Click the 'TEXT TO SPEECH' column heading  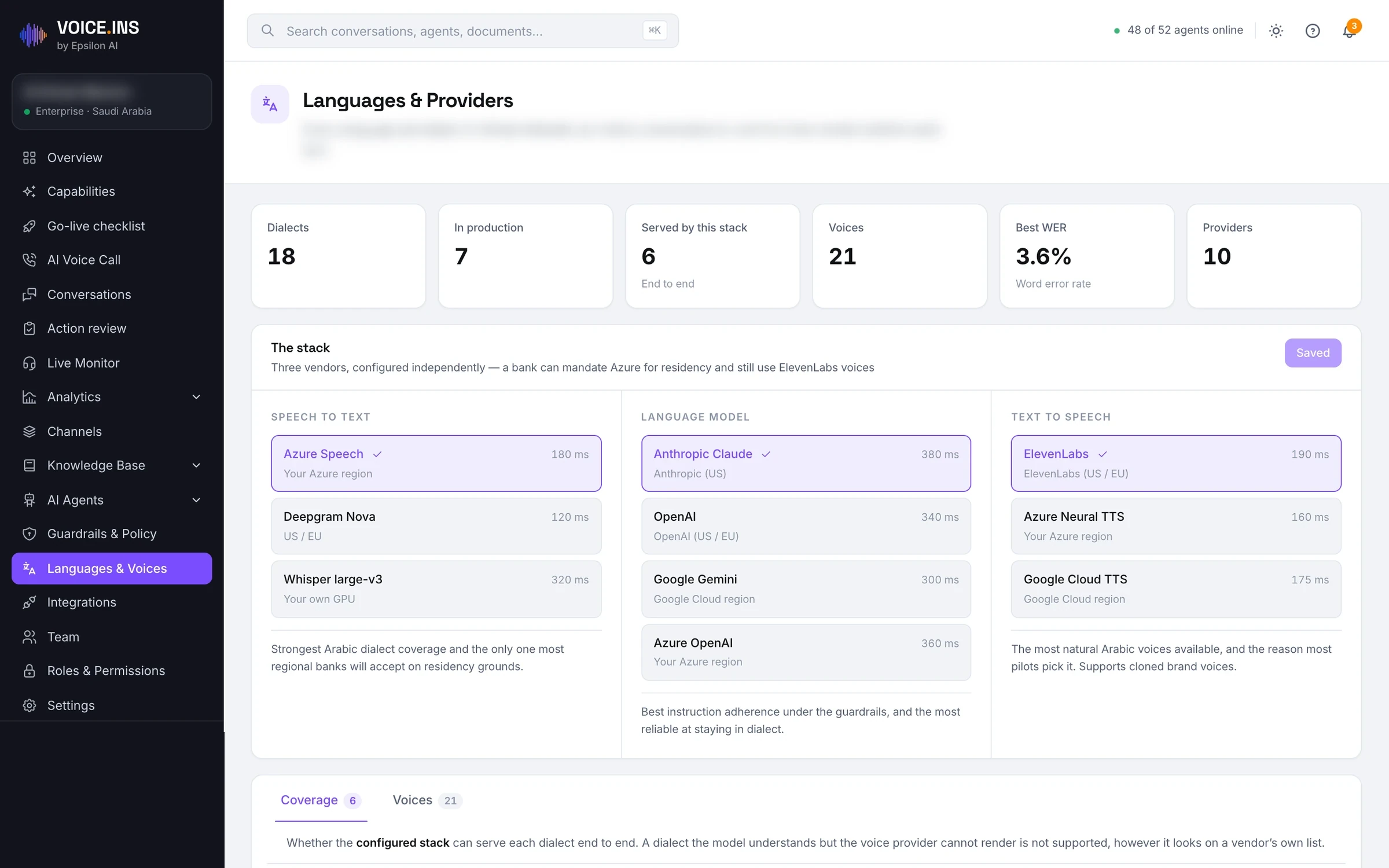(1061, 417)
